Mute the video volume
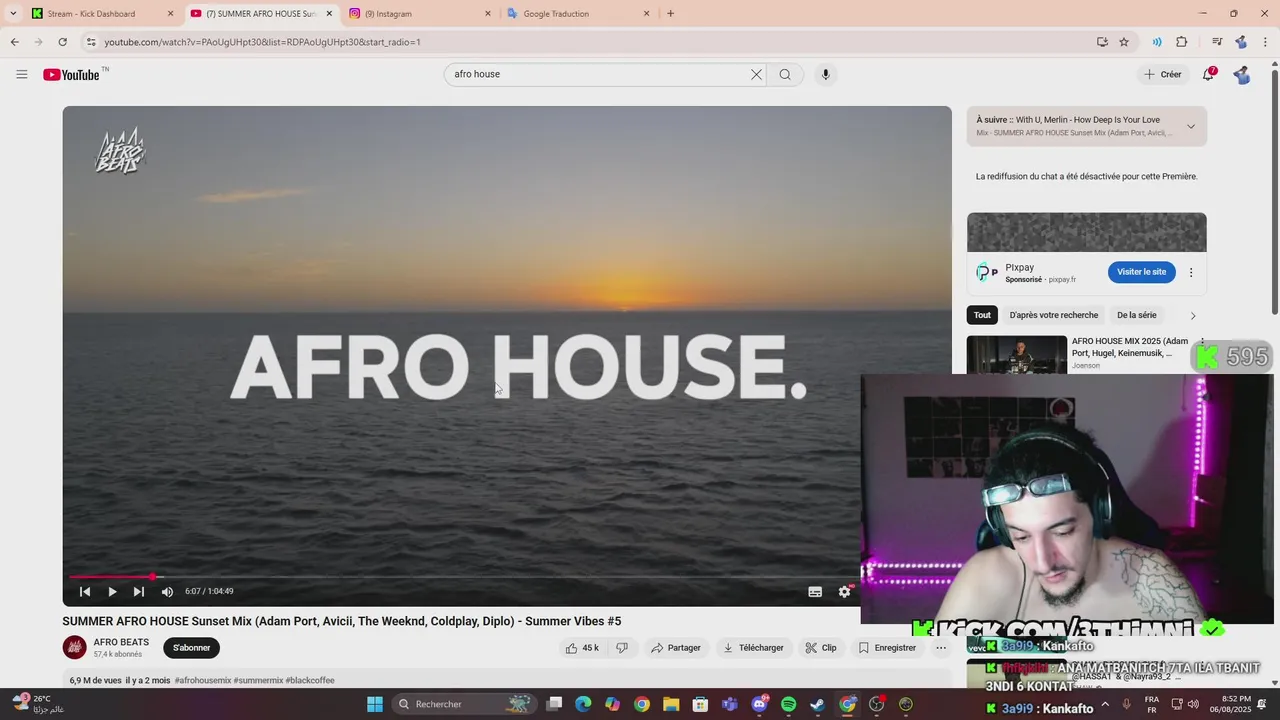This screenshot has height=720, width=1280. (x=167, y=592)
